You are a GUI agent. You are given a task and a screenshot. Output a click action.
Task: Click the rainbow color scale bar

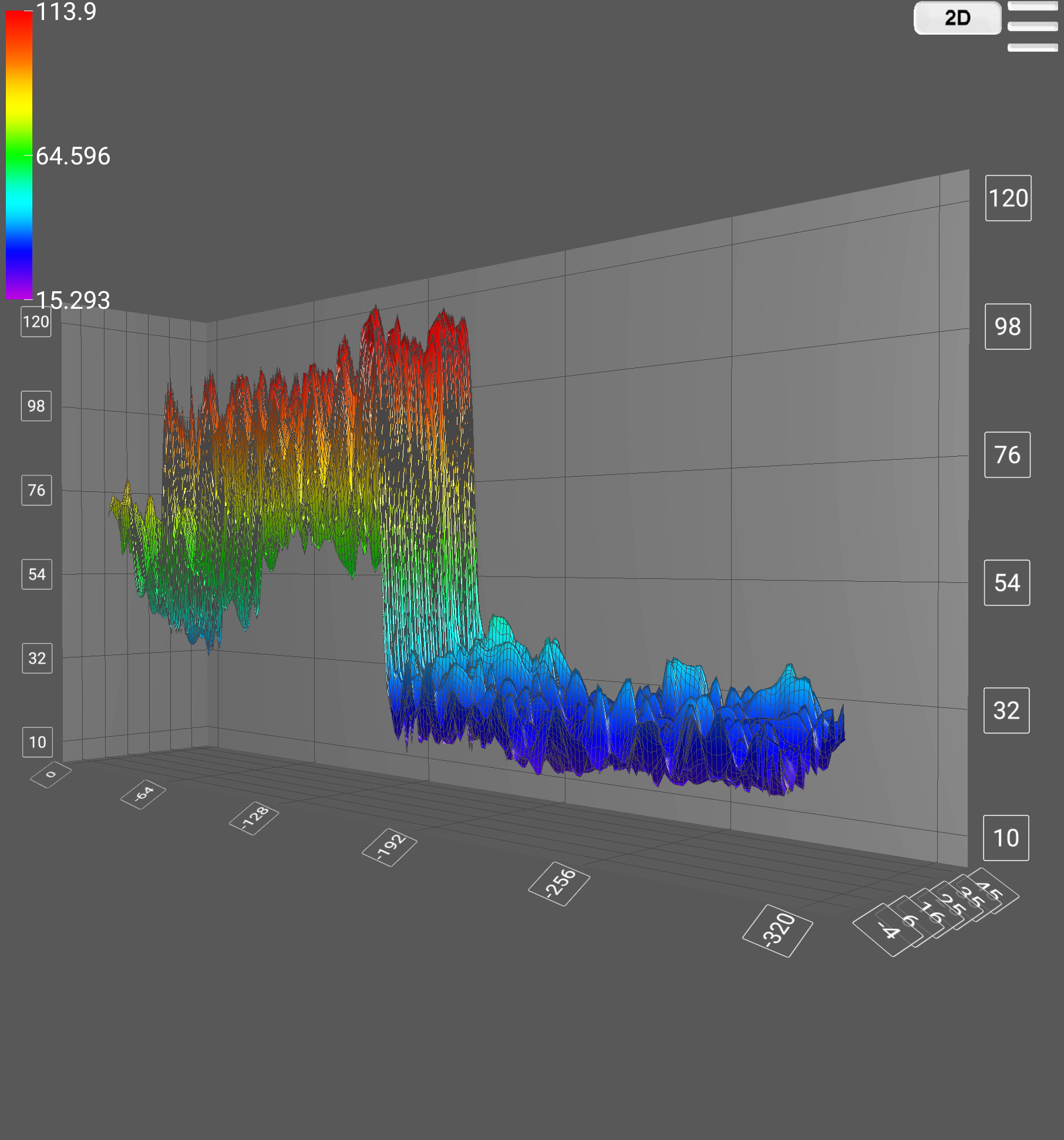point(19,155)
